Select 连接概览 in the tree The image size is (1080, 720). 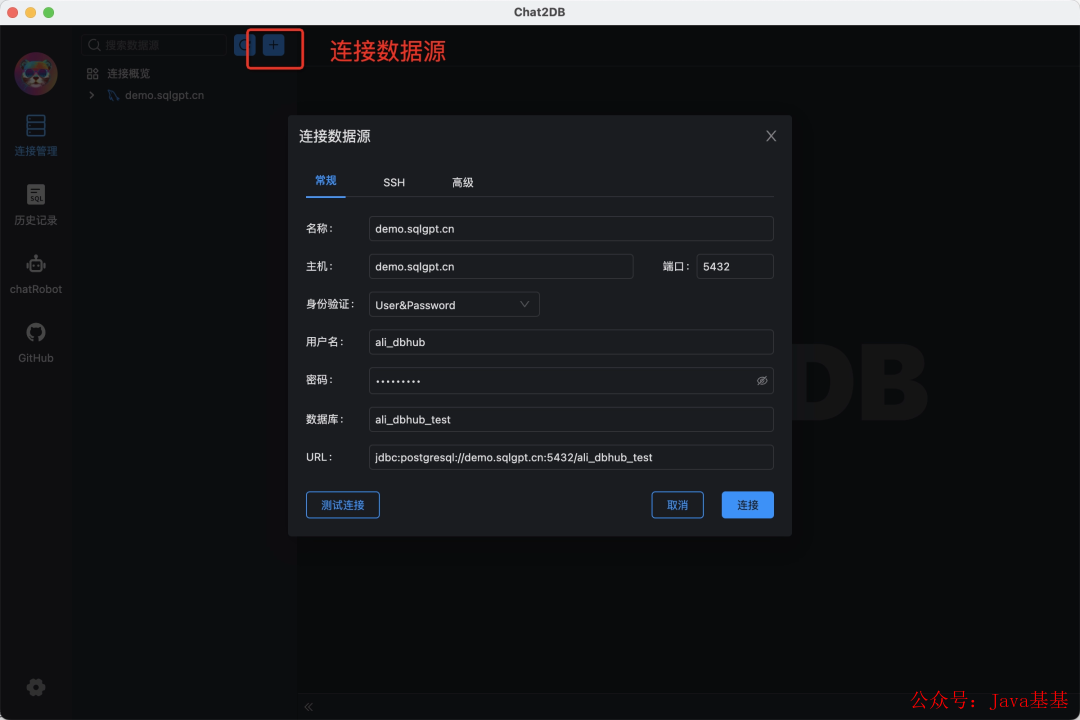click(x=128, y=74)
